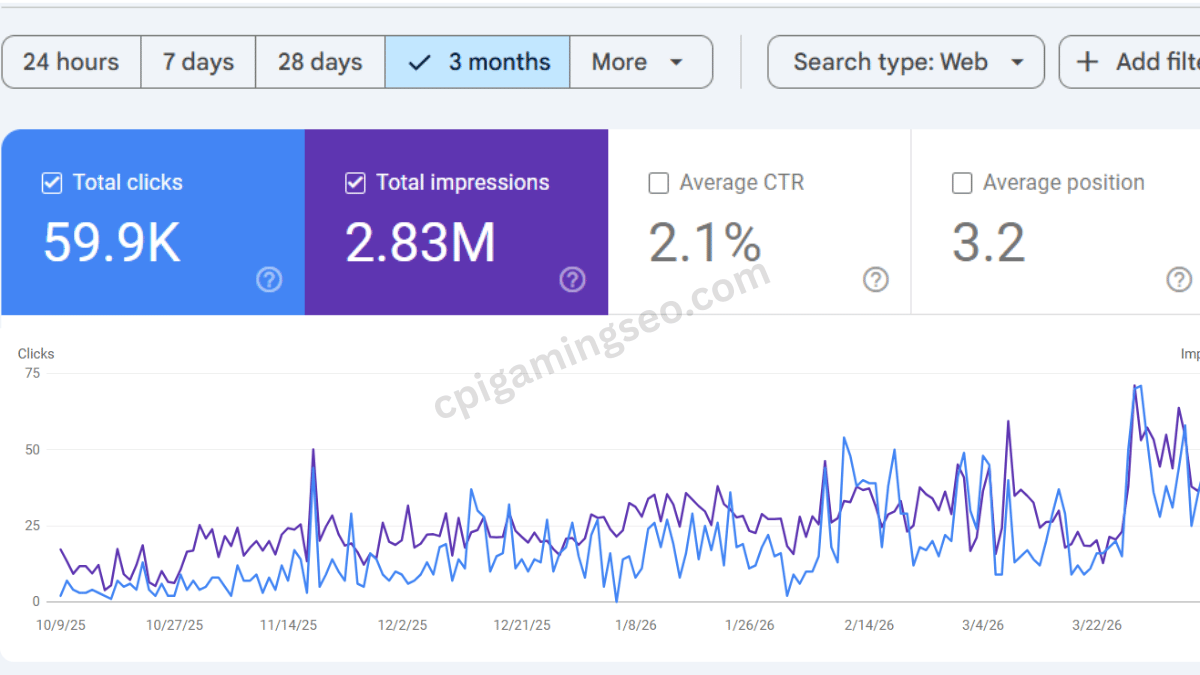
Task: Click the clicks line dip near 1/8/26
Action: pos(616,600)
